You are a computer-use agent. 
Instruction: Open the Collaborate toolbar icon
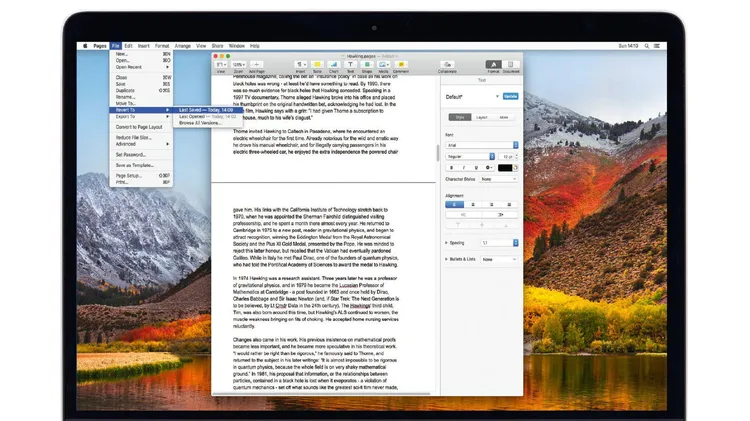point(447,64)
